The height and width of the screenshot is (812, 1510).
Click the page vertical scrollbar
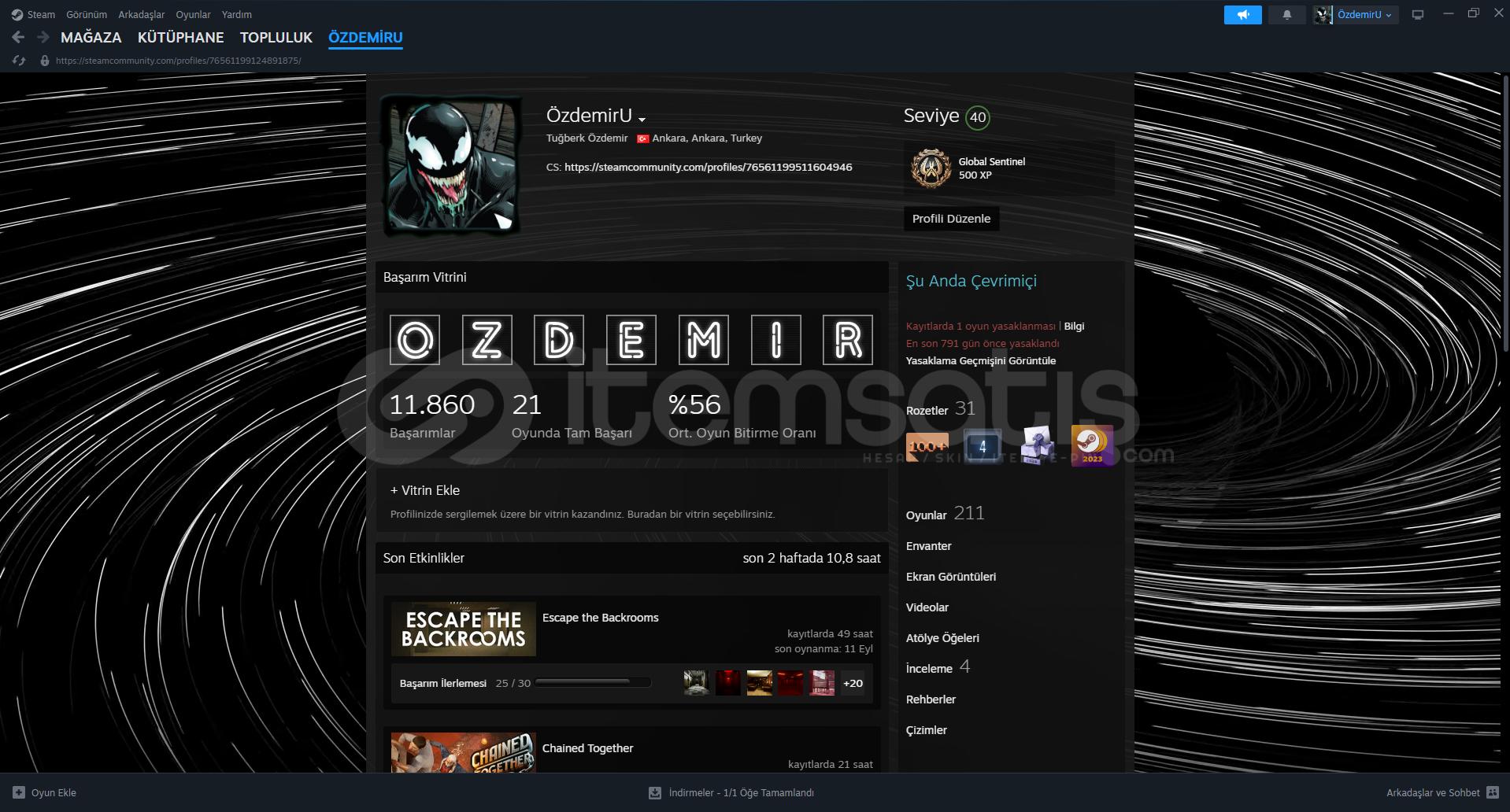[x=1505, y=213]
